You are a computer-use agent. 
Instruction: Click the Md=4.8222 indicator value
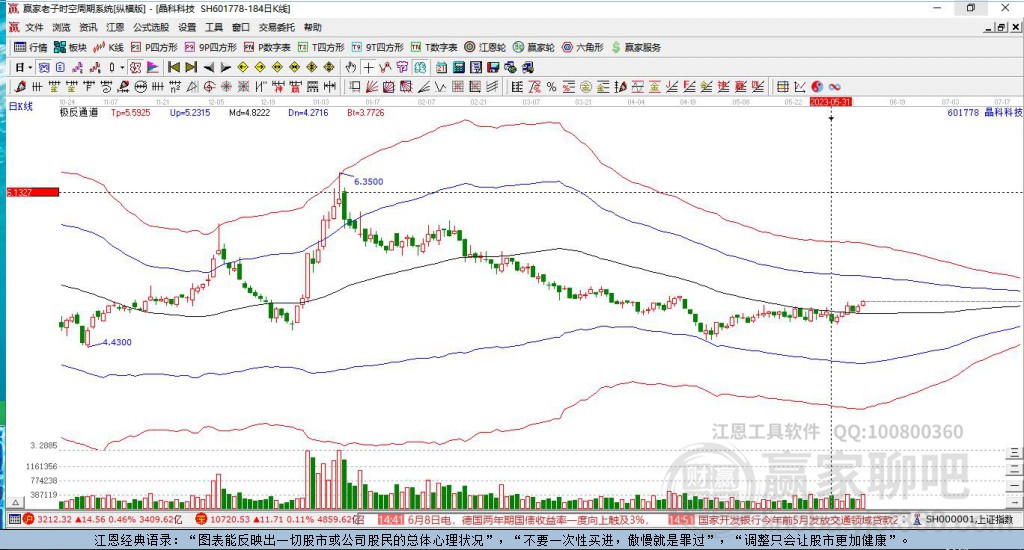pos(249,112)
